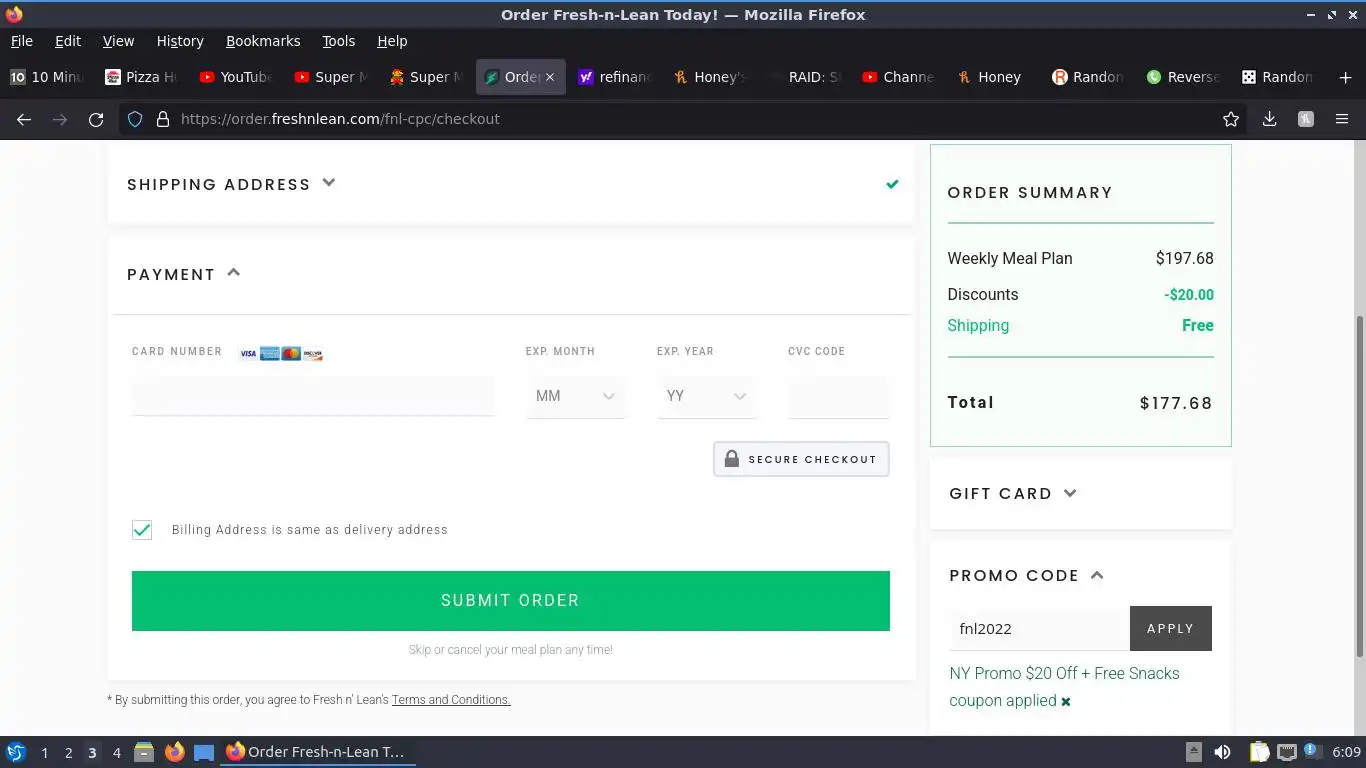Bookmark this page with the star
1366x768 pixels.
[x=1231, y=119]
